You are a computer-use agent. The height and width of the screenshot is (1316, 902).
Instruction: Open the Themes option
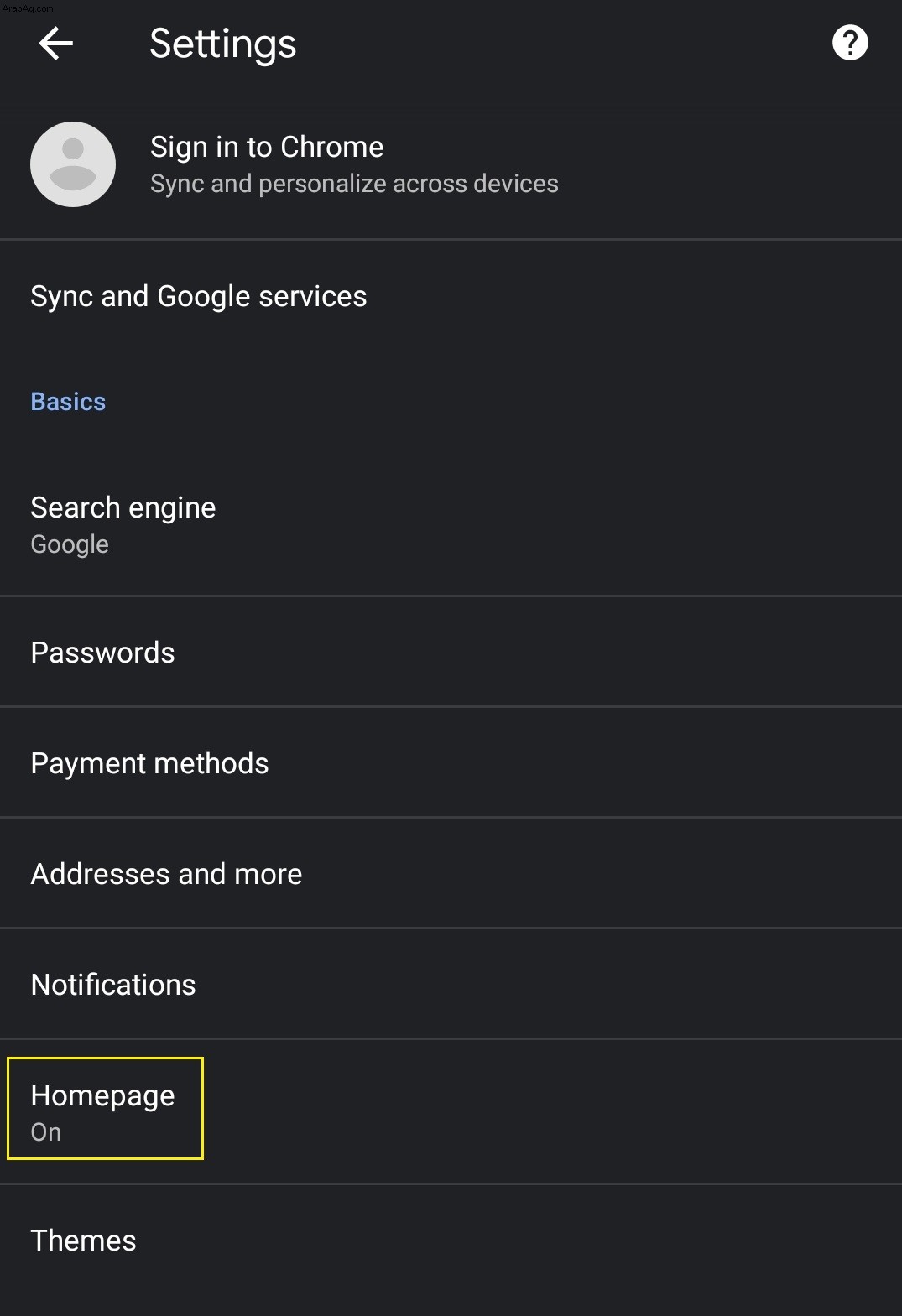point(451,1241)
